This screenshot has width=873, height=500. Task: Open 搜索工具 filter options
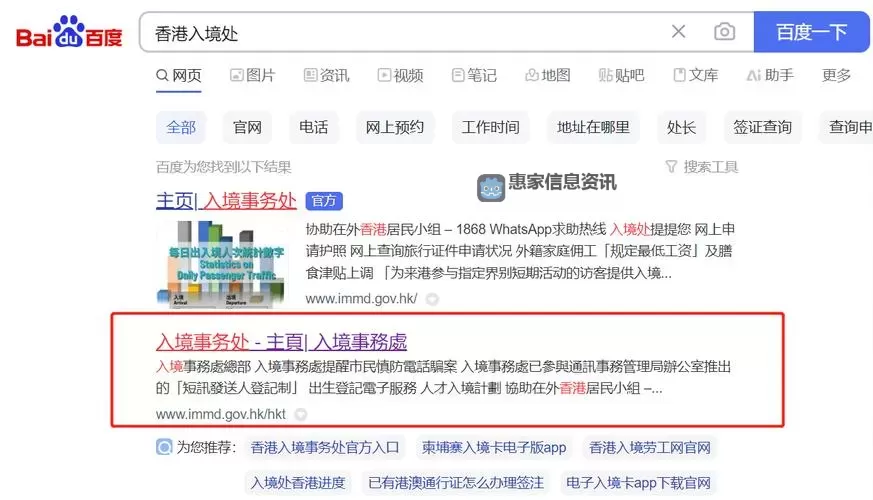point(702,167)
